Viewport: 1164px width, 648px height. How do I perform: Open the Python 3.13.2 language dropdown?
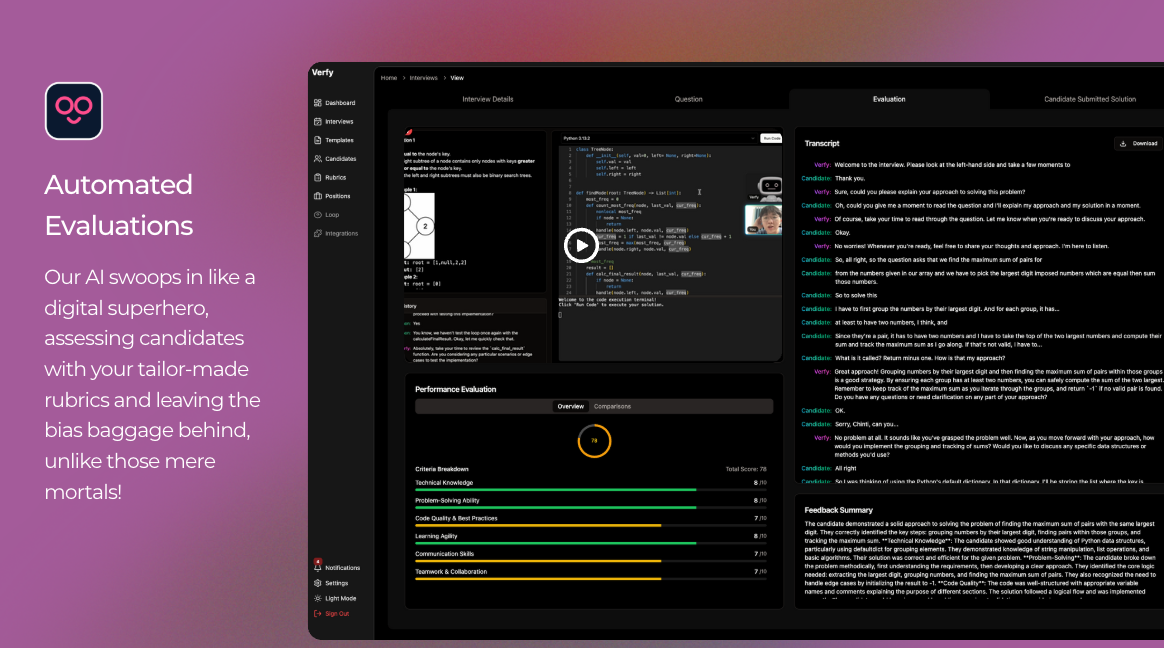659,138
